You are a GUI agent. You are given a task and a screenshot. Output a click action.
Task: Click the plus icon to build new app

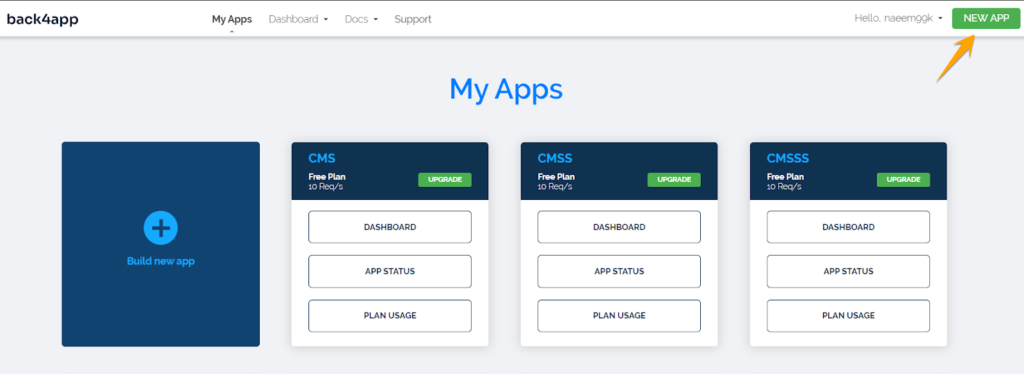161,228
